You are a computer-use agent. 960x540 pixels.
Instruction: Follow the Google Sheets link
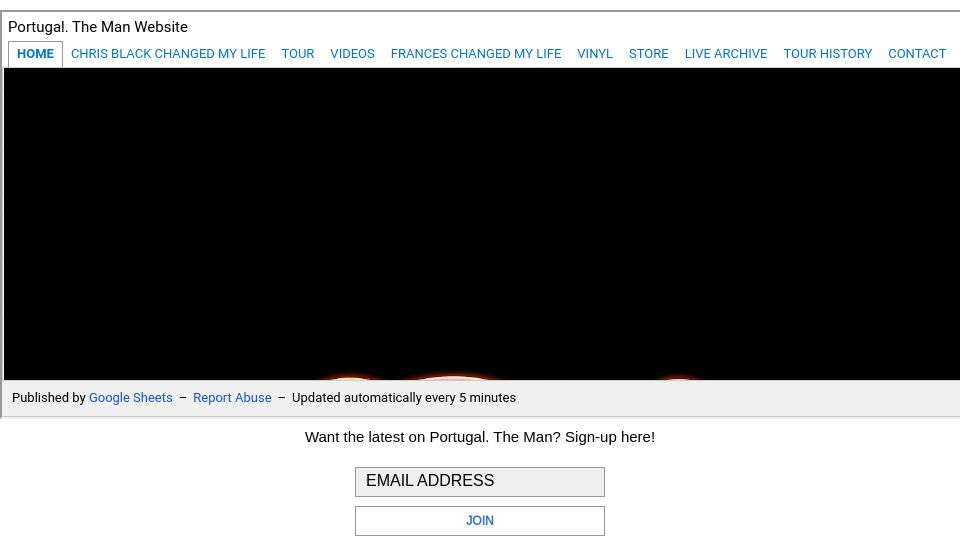pyautogui.click(x=131, y=398)
